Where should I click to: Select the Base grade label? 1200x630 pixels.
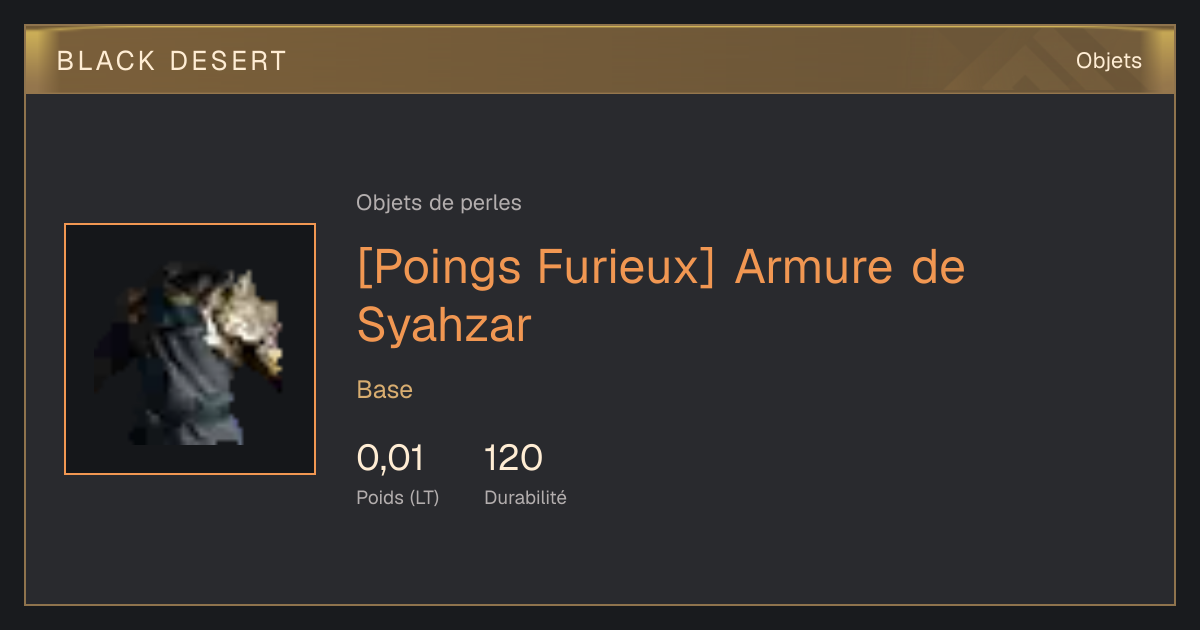click(x=384, y=389)
